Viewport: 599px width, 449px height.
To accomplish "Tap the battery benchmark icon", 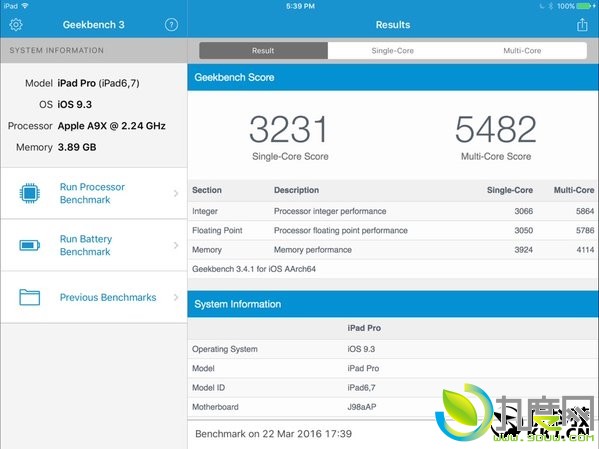I will 29,245.
